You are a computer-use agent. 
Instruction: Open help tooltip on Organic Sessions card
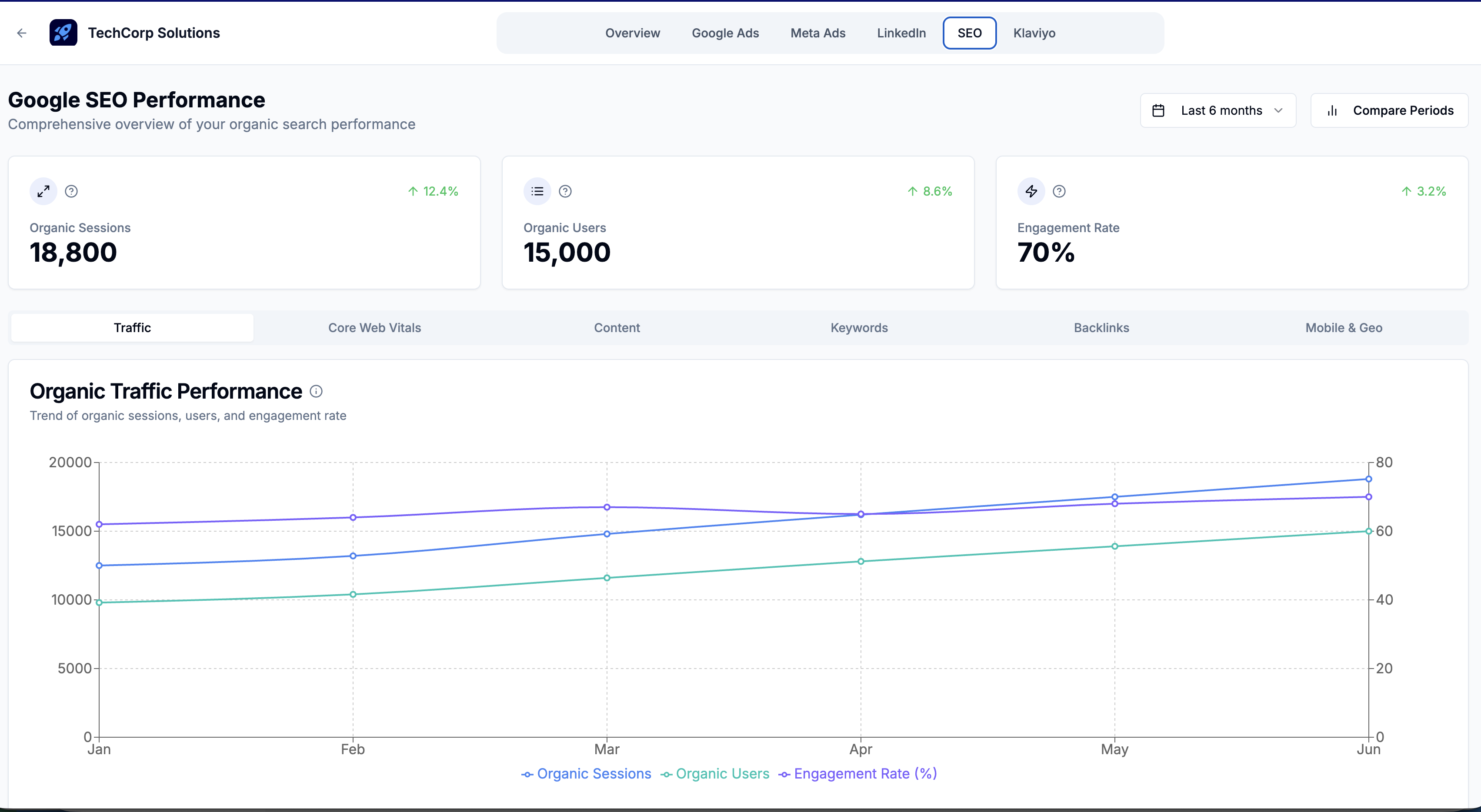pyautogui.click(x=71, y=191)
